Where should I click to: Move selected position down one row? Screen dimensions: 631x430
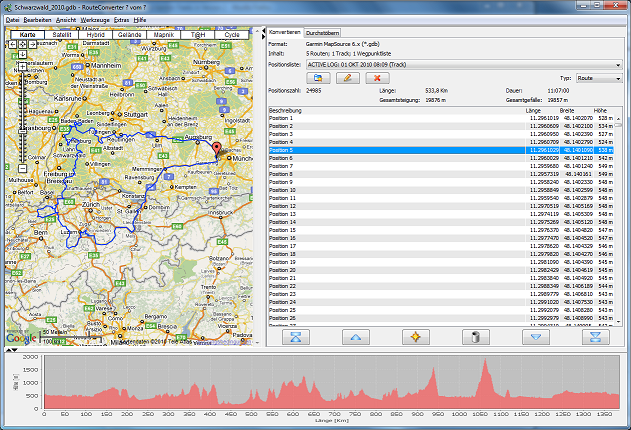tap(536, 337)
